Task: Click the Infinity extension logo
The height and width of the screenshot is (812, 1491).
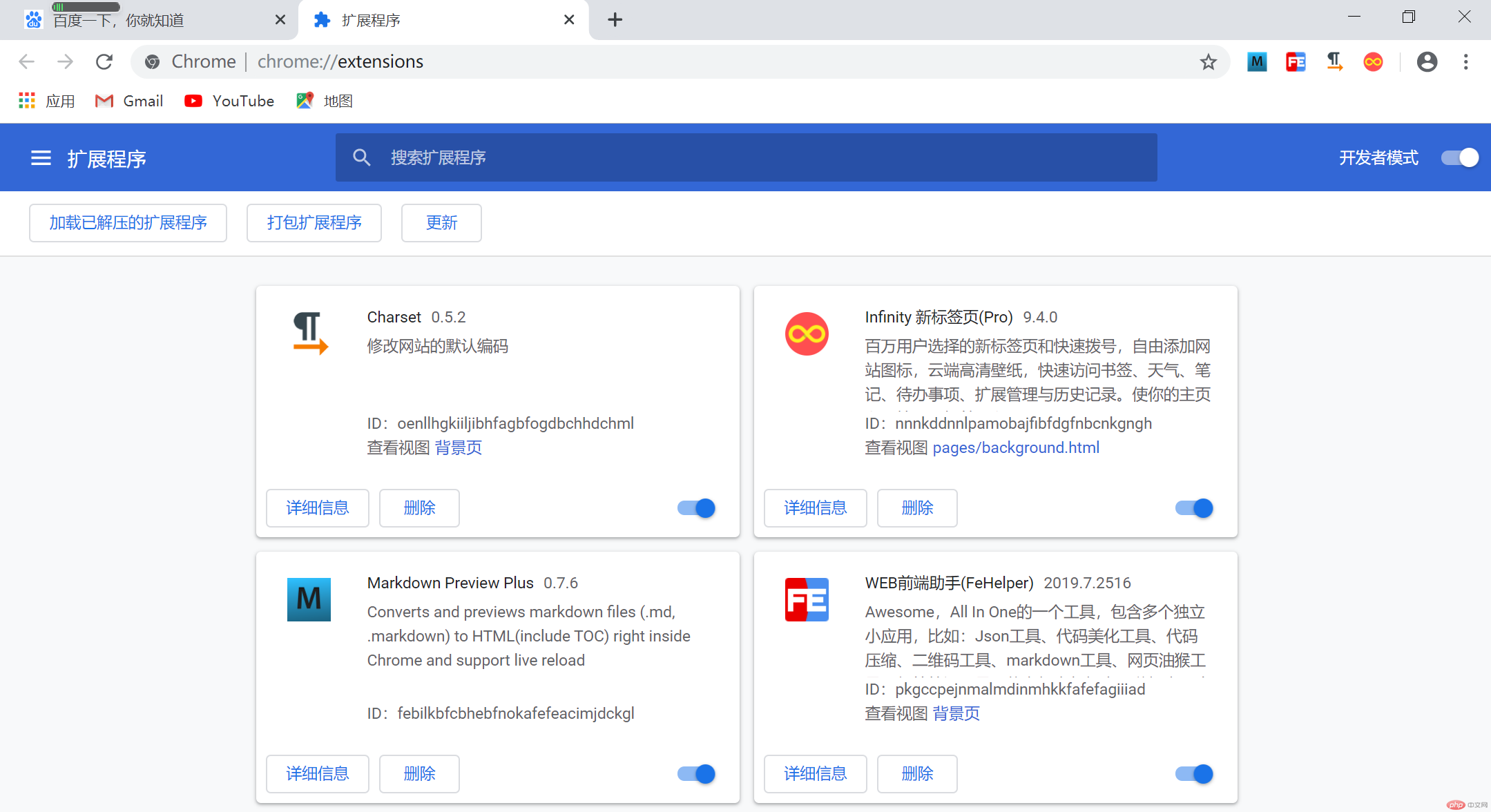Action: click(x=807, y=334)
